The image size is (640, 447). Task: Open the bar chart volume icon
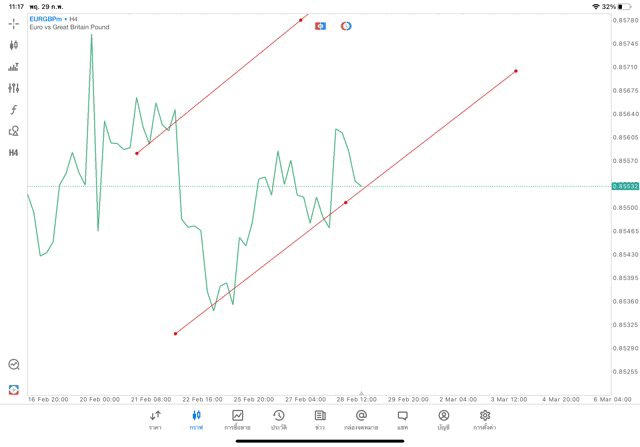coord(14,67)
